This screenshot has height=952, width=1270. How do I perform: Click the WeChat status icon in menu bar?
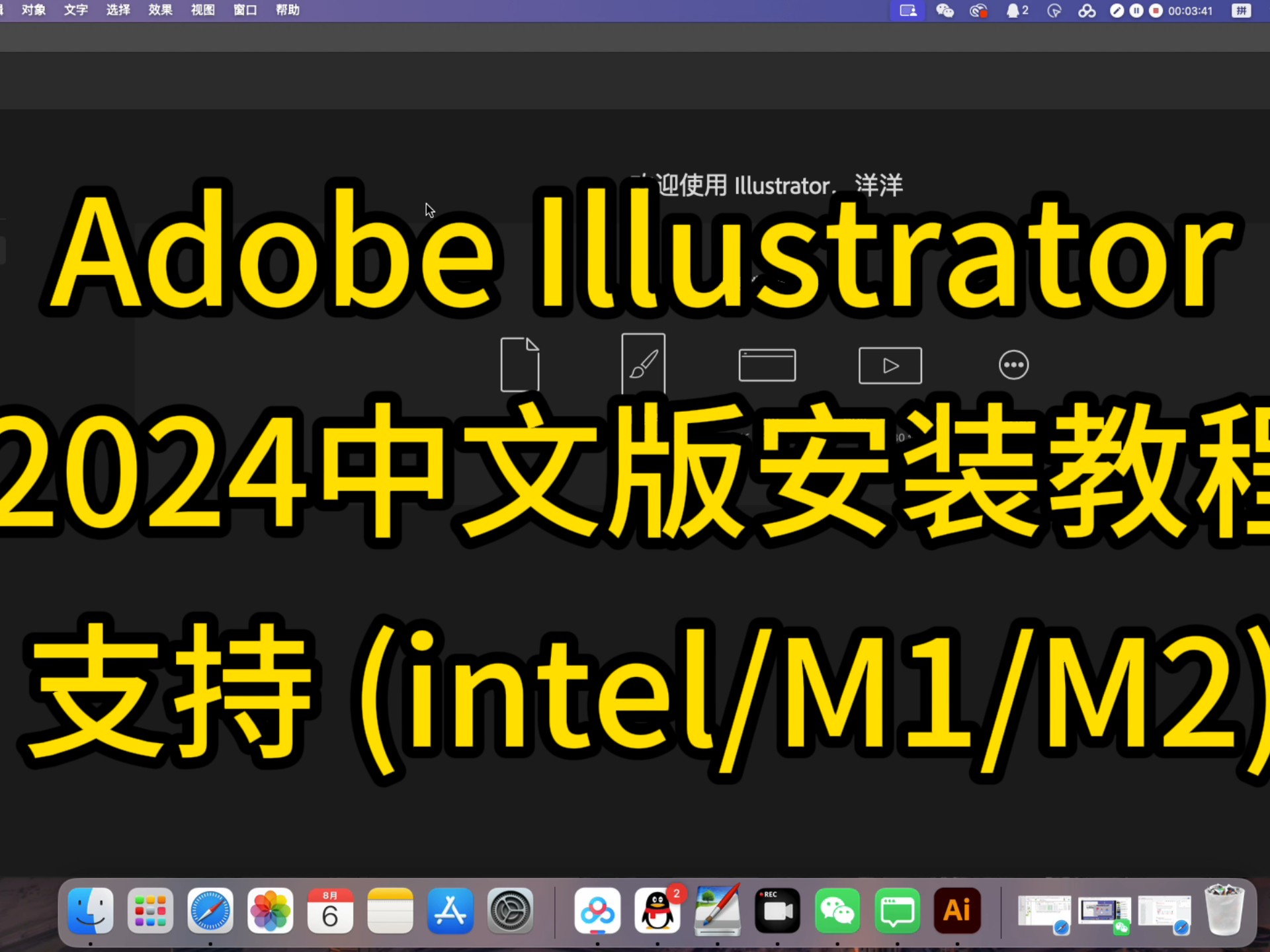point(945,11)
